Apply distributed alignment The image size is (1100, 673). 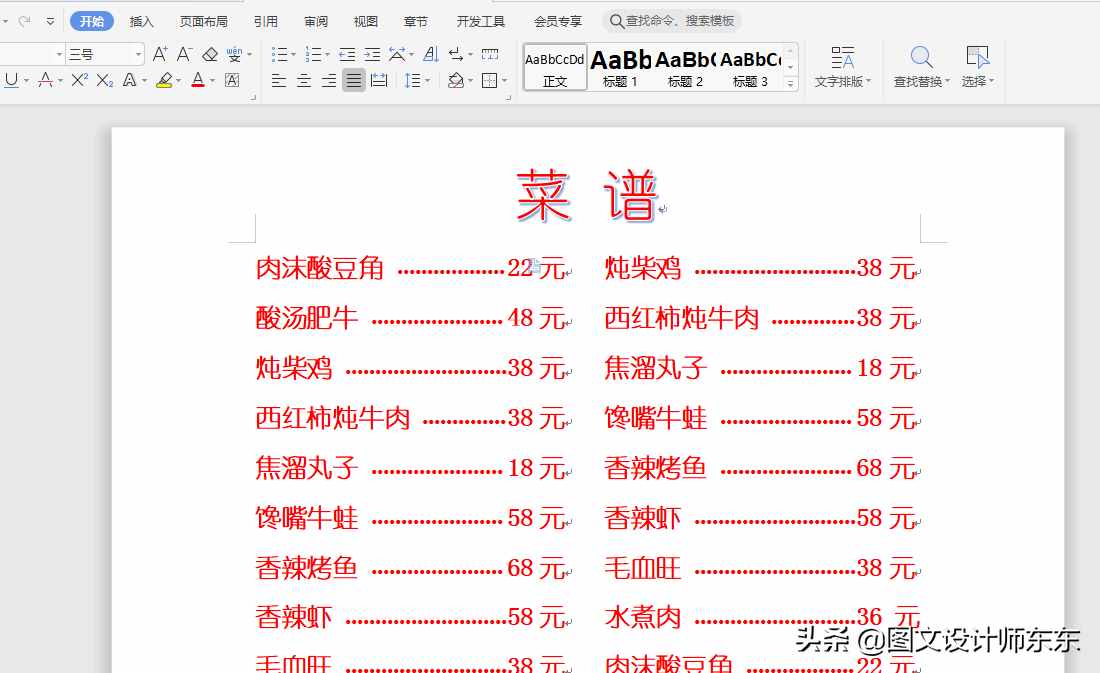pyautogui.click(x=379, y=81)
